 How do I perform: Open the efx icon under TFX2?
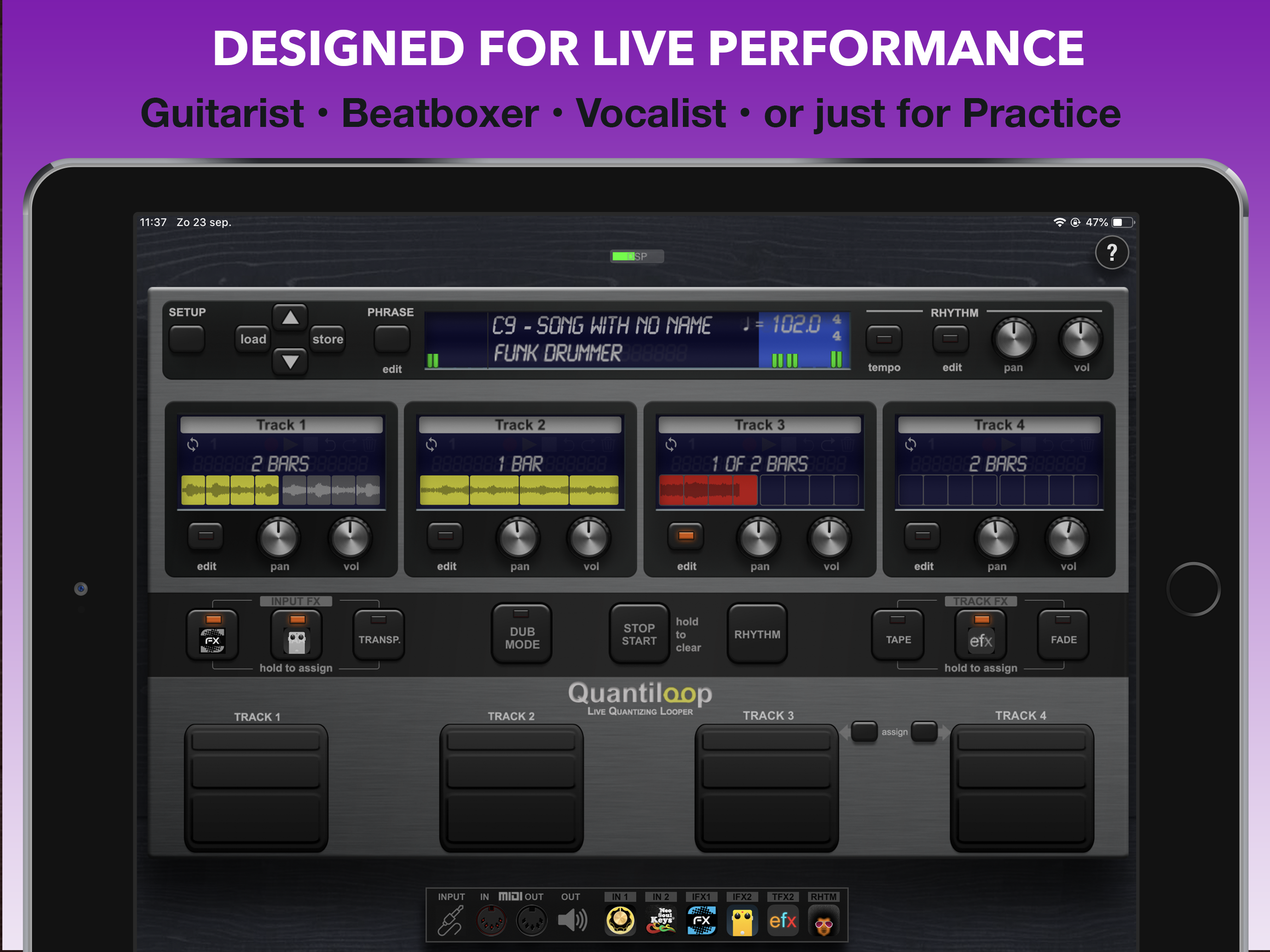(782, 919)
